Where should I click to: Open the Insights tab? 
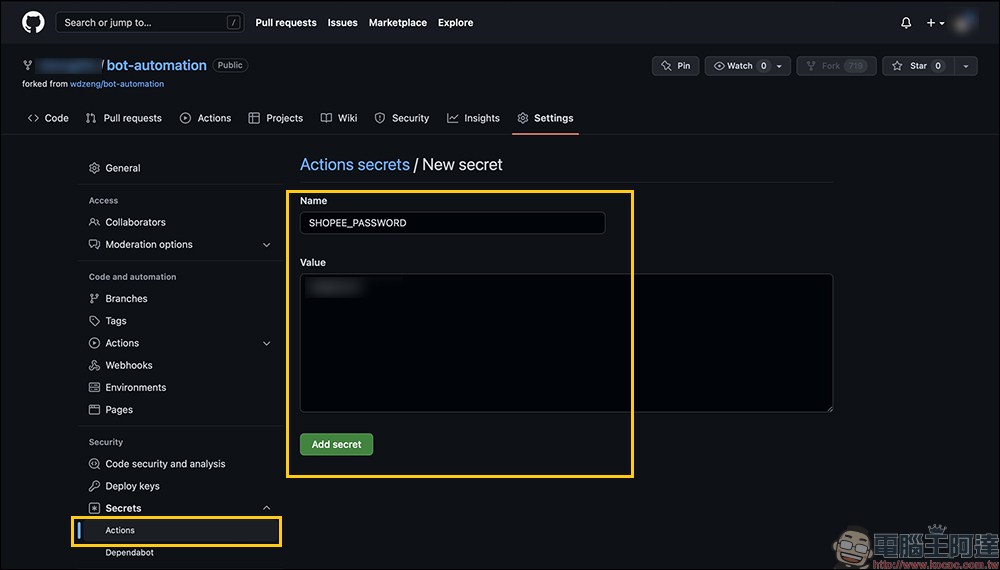coord(473,118)
